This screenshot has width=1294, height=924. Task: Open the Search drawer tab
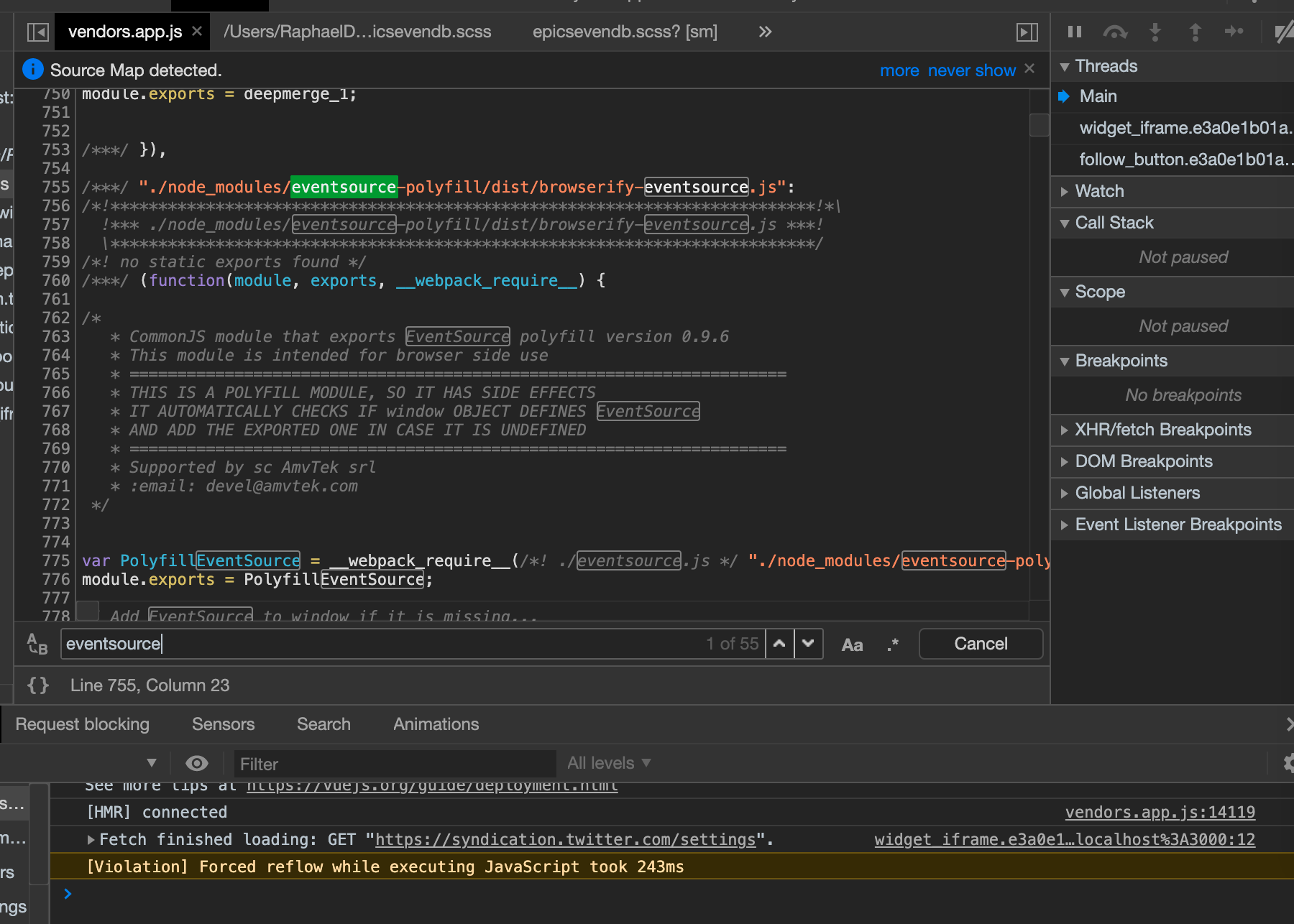(324, 724)
